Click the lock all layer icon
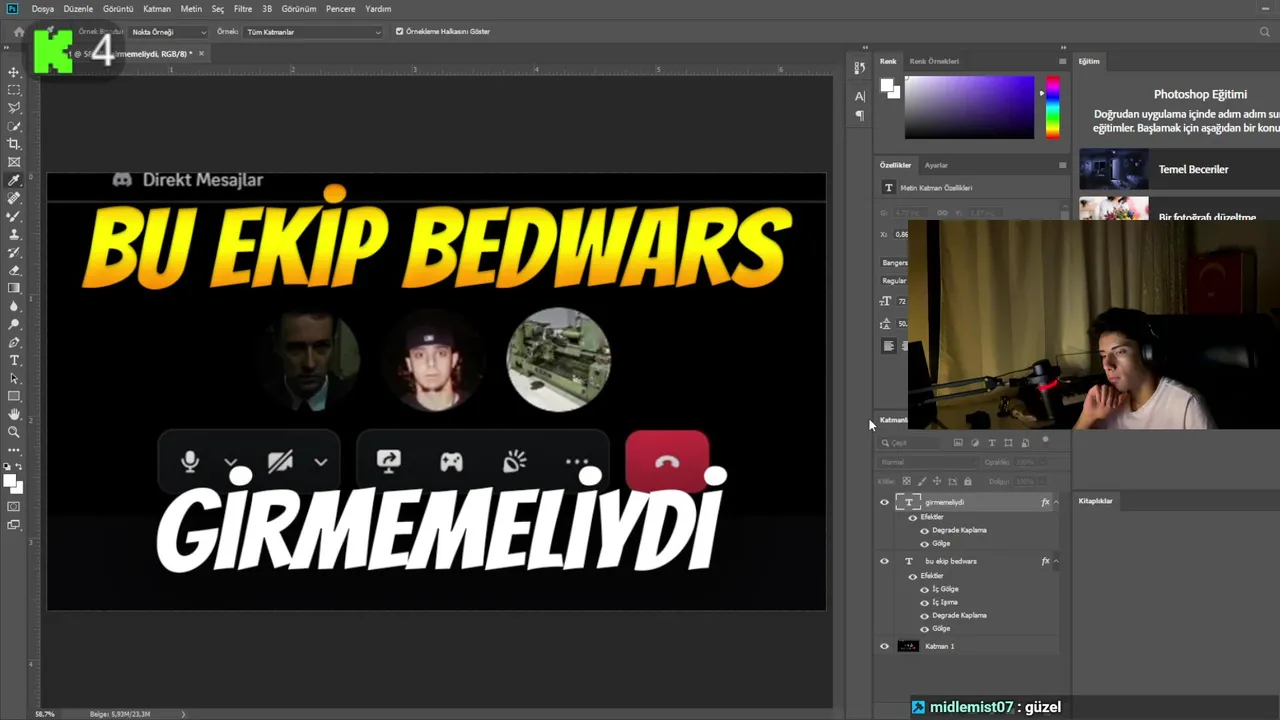 coord(967,481)
